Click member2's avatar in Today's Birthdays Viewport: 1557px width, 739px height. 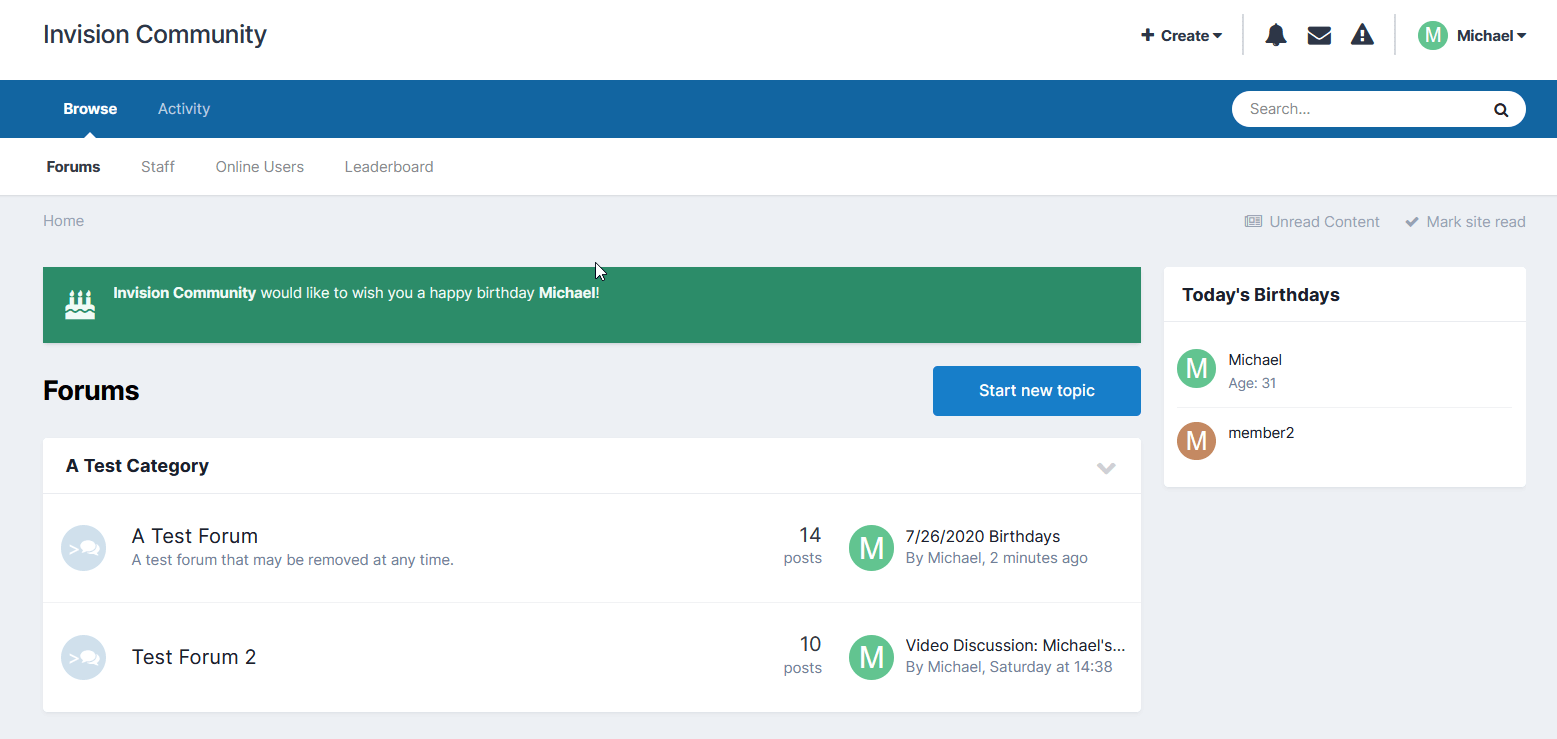tap(1196, 441)
